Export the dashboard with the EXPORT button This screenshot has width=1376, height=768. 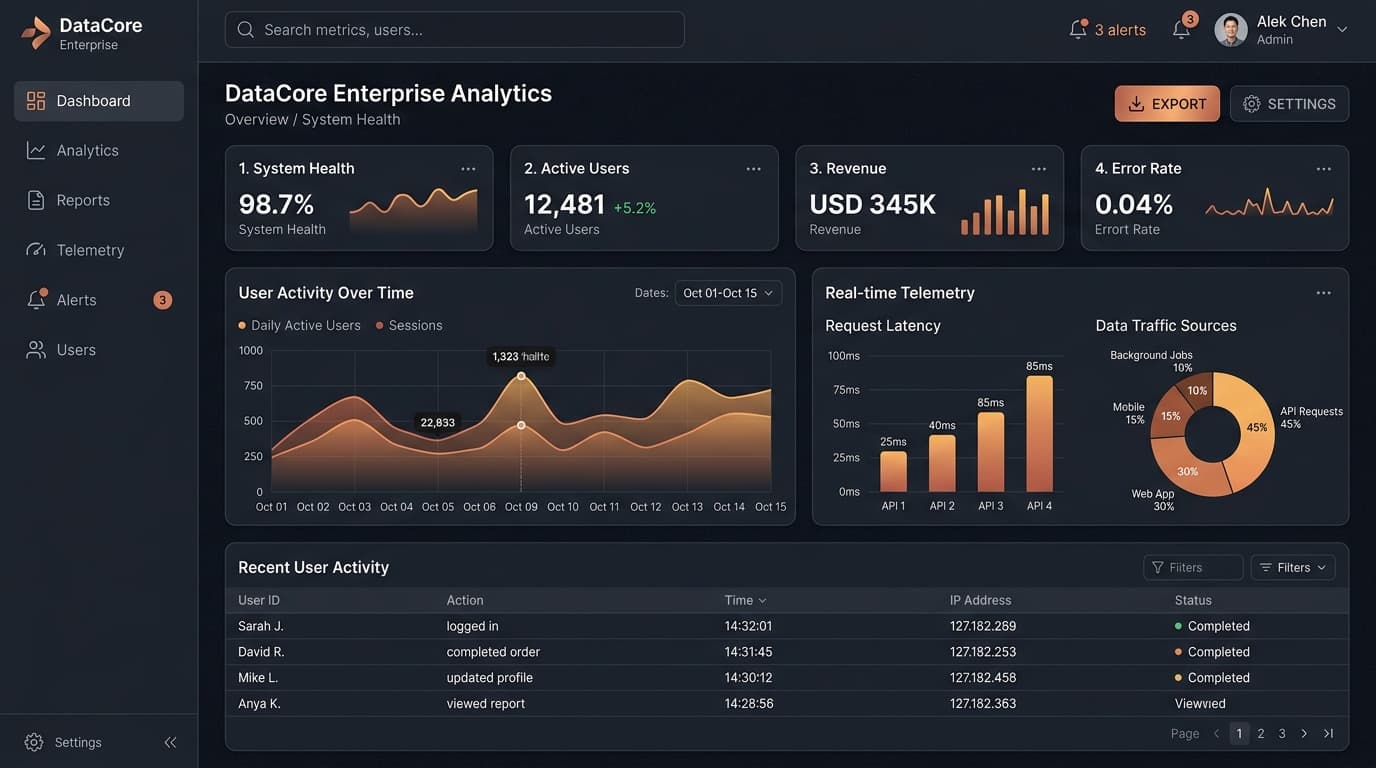pos(1167,104)
